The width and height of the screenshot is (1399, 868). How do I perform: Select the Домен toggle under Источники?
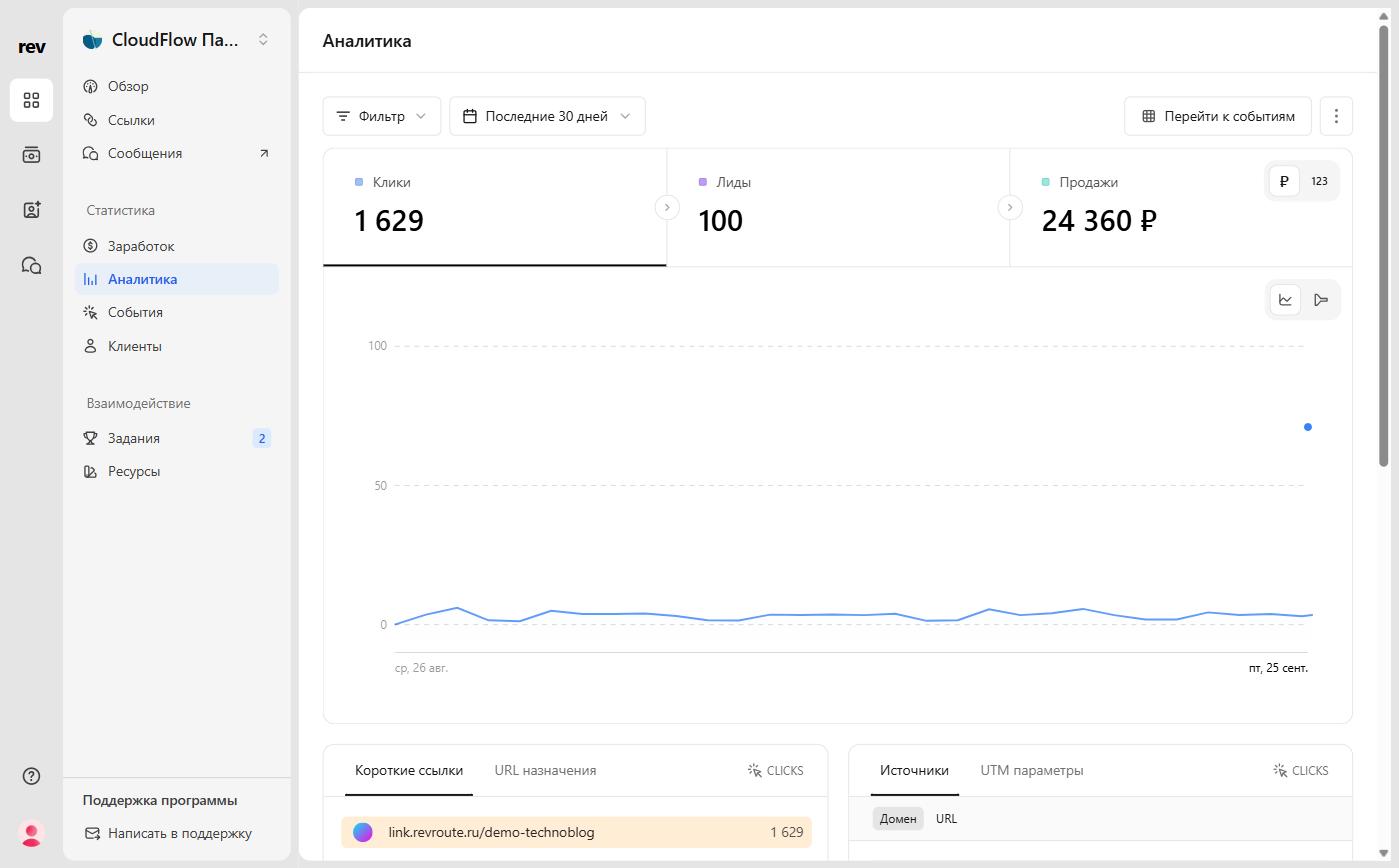(898, 818)
